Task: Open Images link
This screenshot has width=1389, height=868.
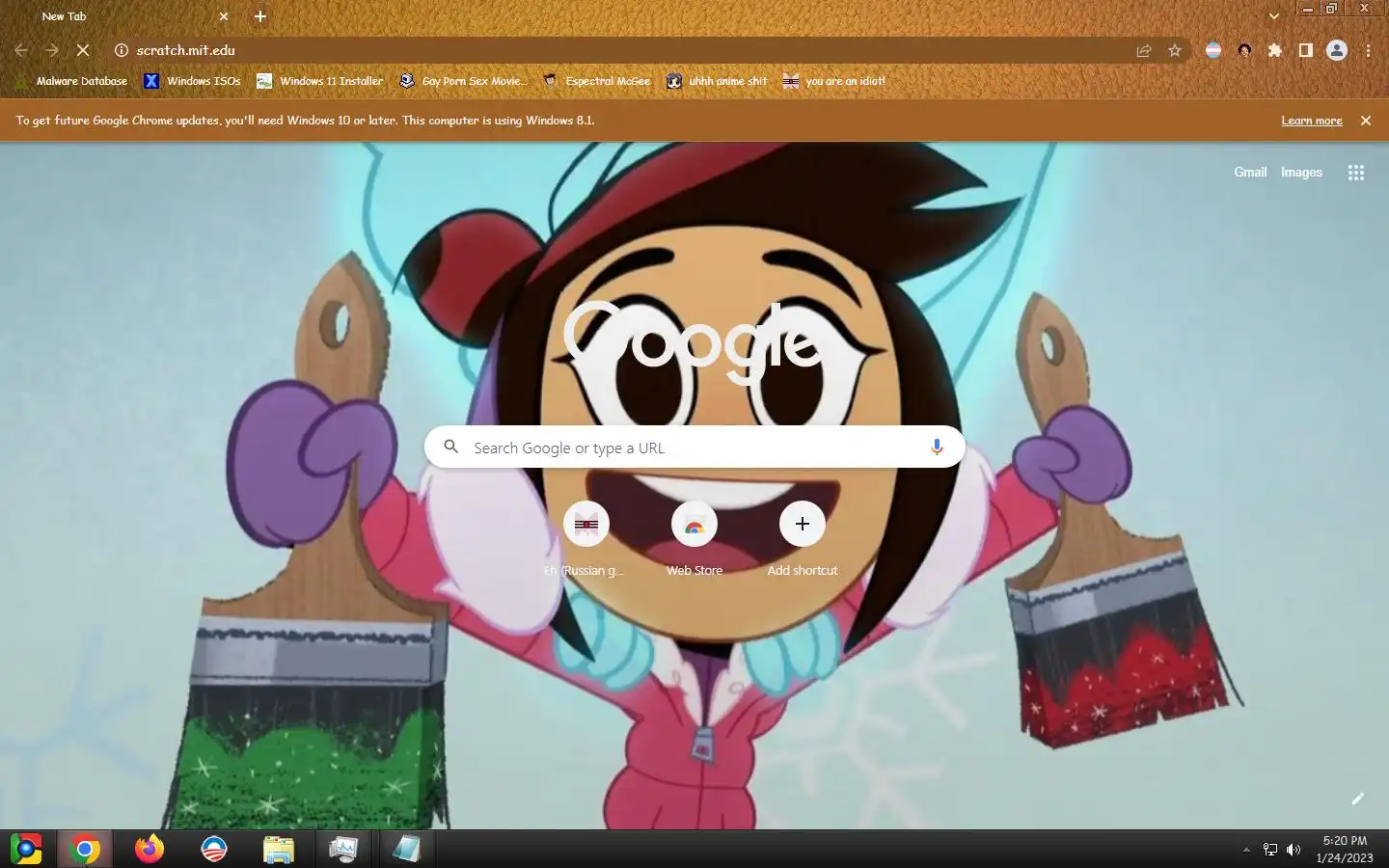Action: pos(1301,172)
